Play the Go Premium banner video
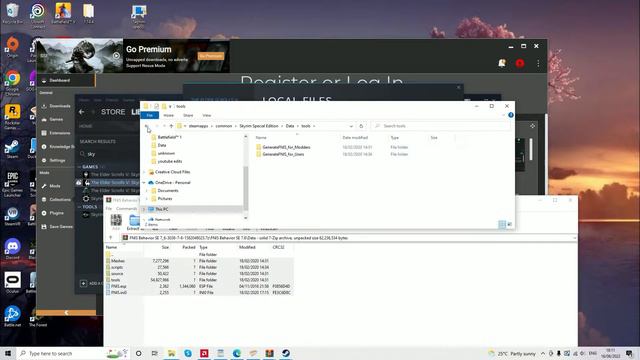The image size is (640, 360). 116,56
